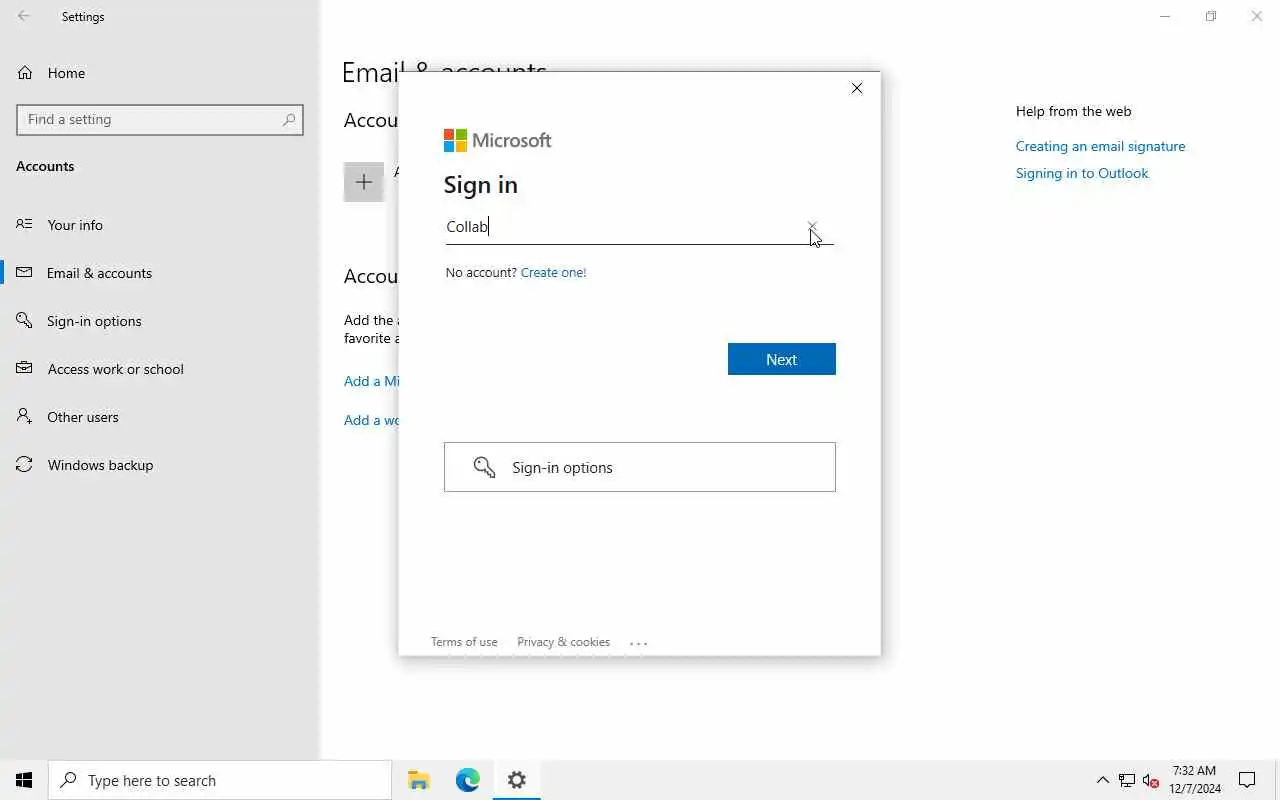Open the notification center icon
This screenshot has width=1280, height=800.
click(1247, 780)
